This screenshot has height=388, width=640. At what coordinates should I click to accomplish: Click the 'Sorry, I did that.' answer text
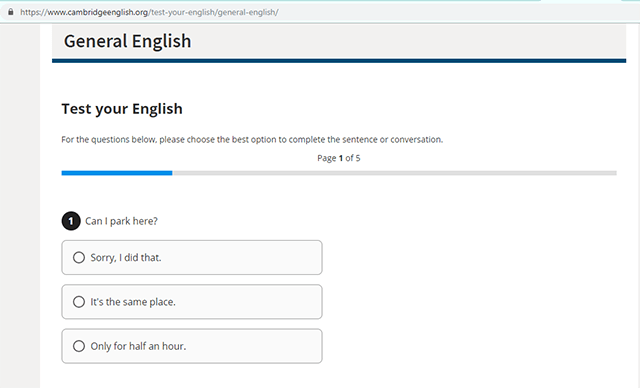[126, 257]
